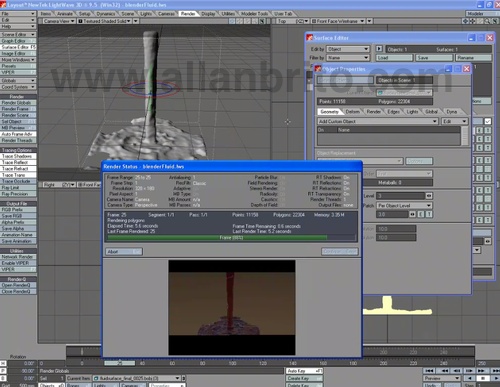Switch to the Dynamics tab
This screenshot has height=387, width=500.
(x=105, y=14)
